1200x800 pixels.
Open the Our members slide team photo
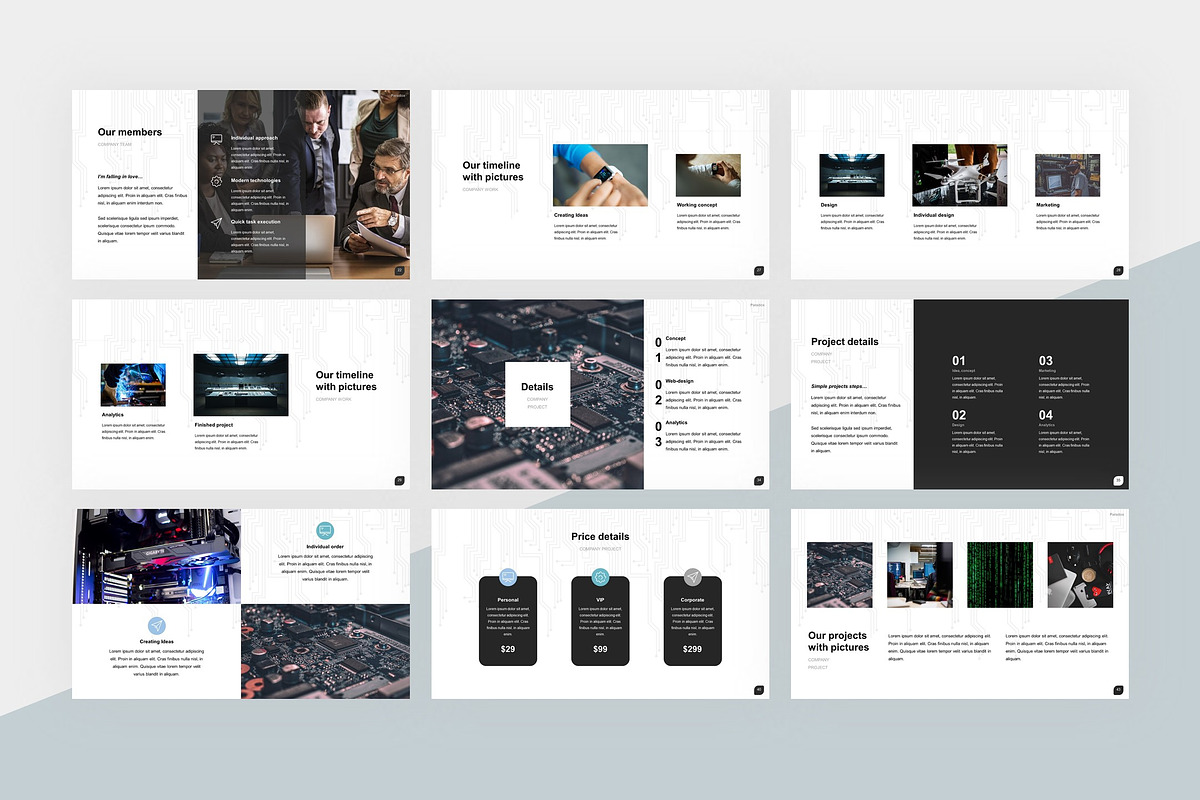pos(303,185)
